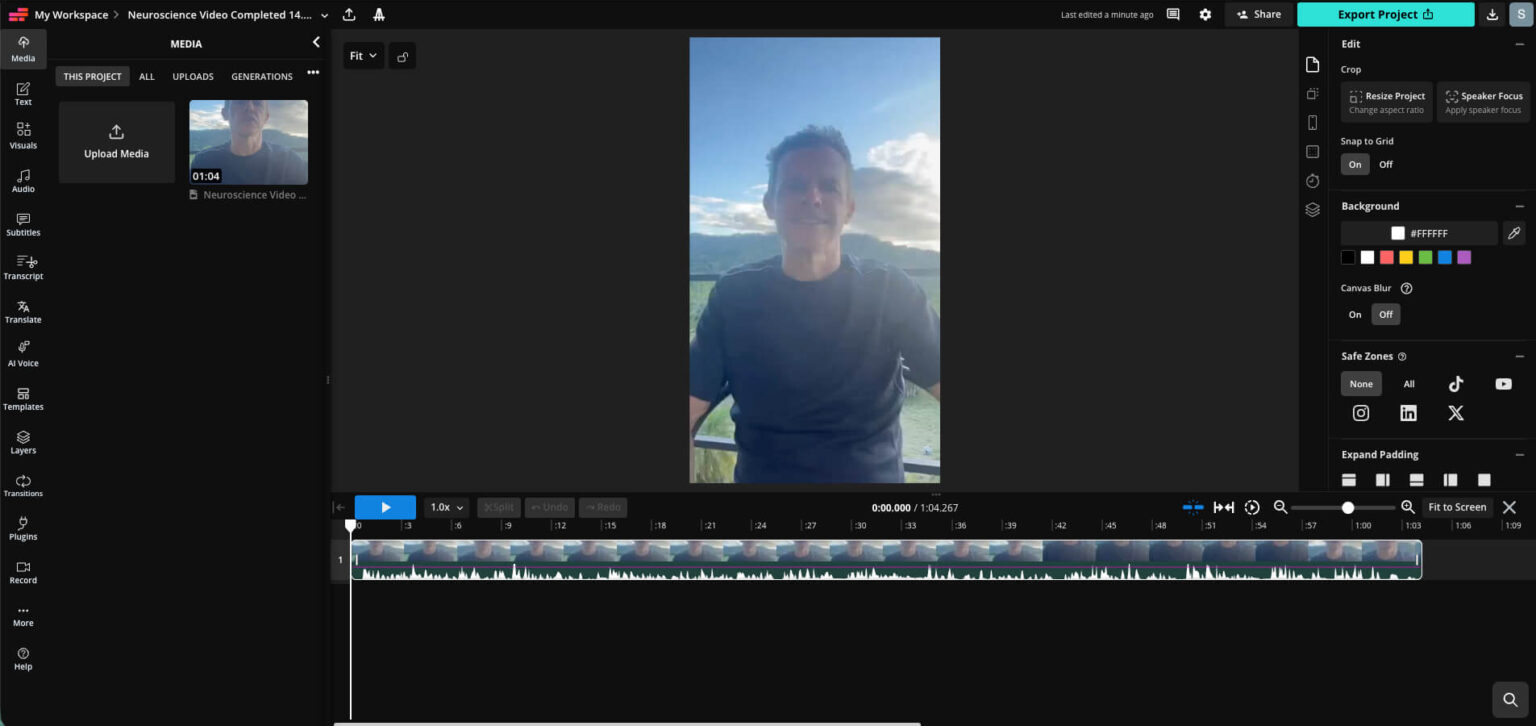Open the Subtitles panel

point(23,225)
